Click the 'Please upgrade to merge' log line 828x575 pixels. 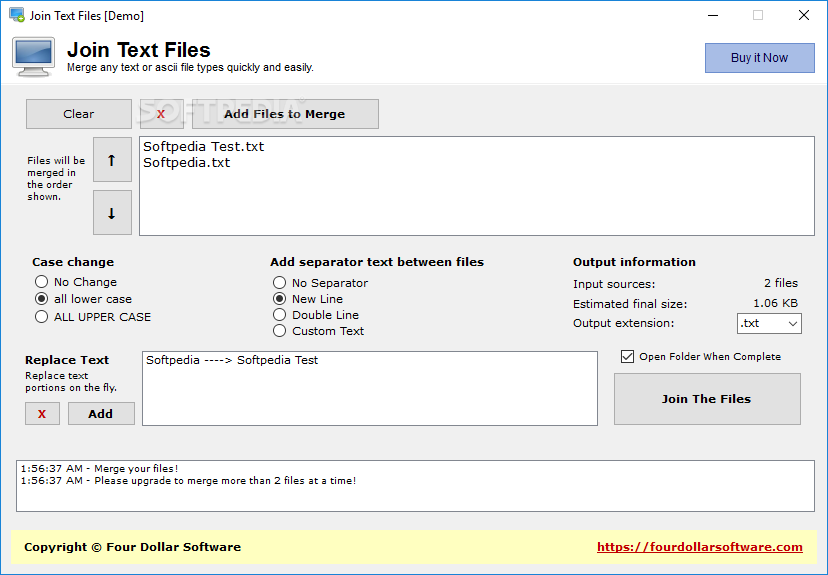coord(189,480)
